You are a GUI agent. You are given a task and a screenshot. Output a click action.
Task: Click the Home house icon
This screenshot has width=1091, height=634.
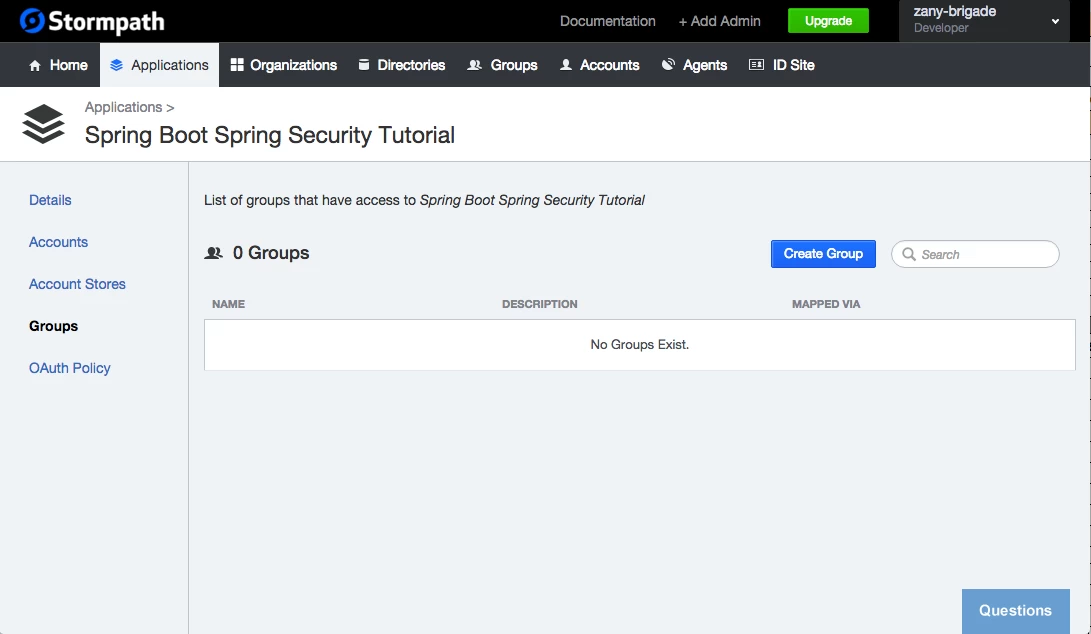(x=35, y=65)
